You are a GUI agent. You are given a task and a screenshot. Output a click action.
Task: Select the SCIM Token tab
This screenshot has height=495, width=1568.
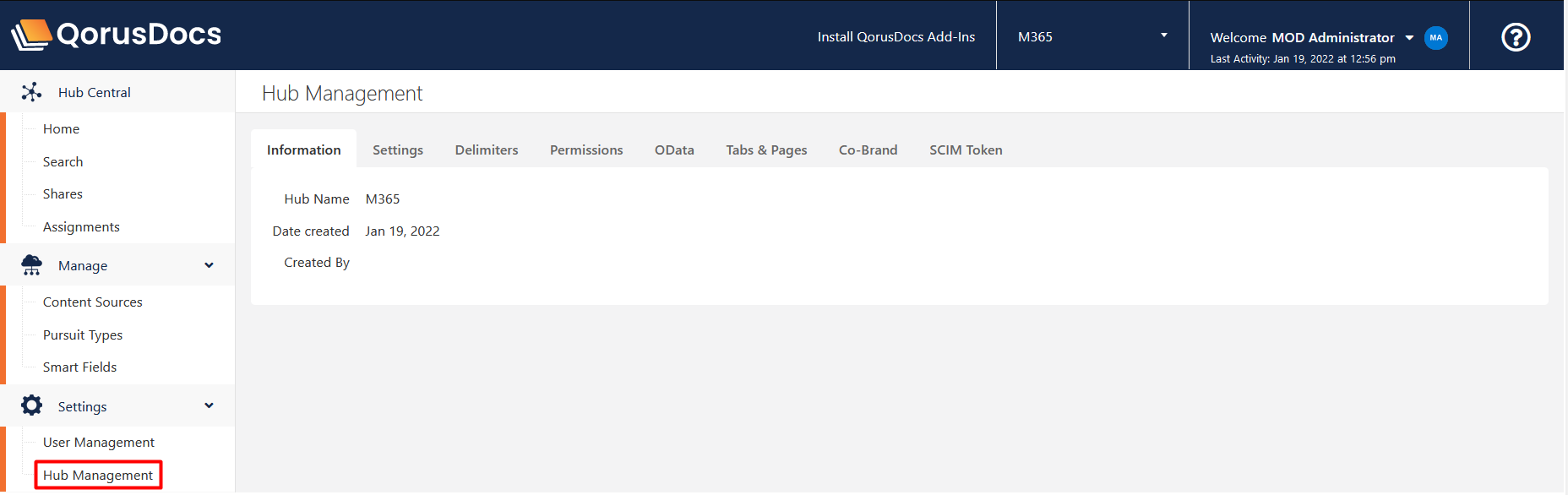click(966, 150)
